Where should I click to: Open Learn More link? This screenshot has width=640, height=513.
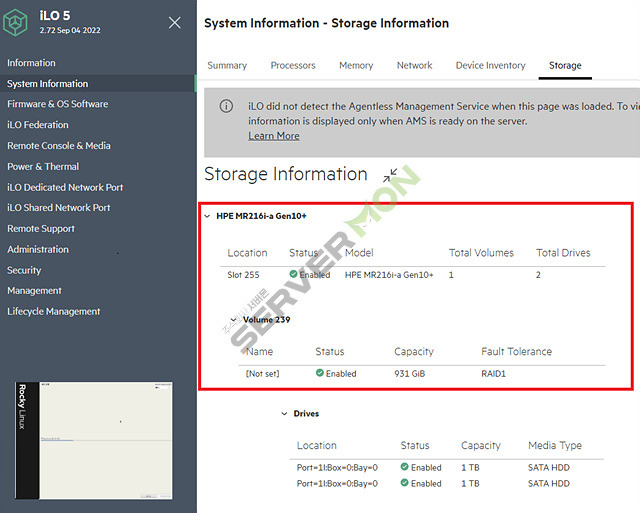point(274,136)
